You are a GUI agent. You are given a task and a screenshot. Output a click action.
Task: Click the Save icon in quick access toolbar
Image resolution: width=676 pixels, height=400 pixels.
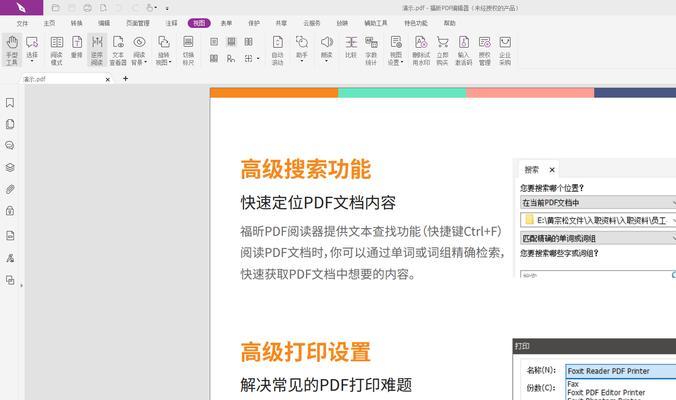click(x=72, y=8)
